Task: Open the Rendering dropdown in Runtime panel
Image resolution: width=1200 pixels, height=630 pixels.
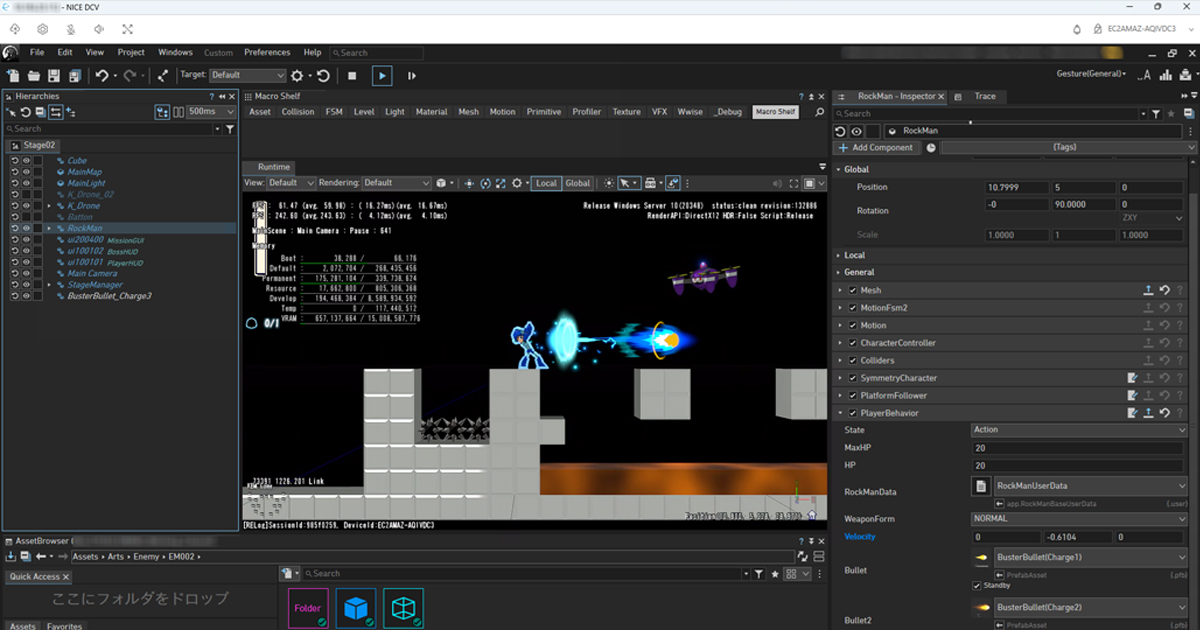Action: point(396,183)
